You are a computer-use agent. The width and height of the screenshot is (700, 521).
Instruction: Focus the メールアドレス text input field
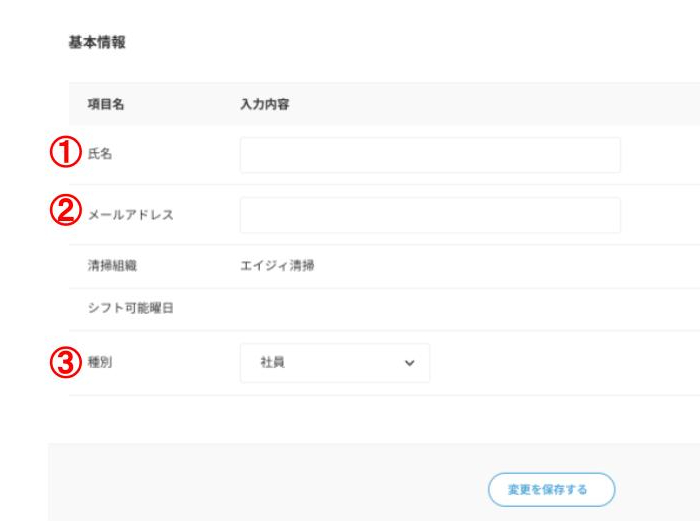click(430, 215)
